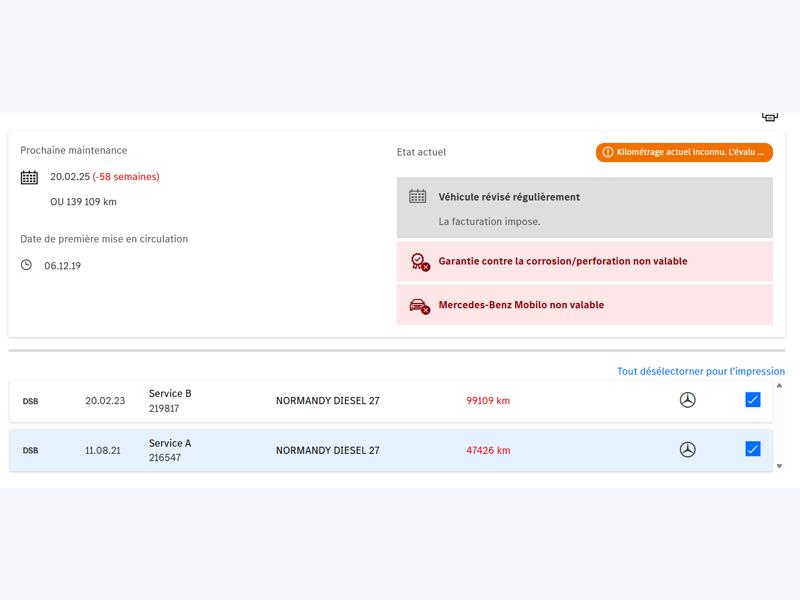Select the Service B 219817 entry
This screenshot has width=800, height=600.
(170, 400)
